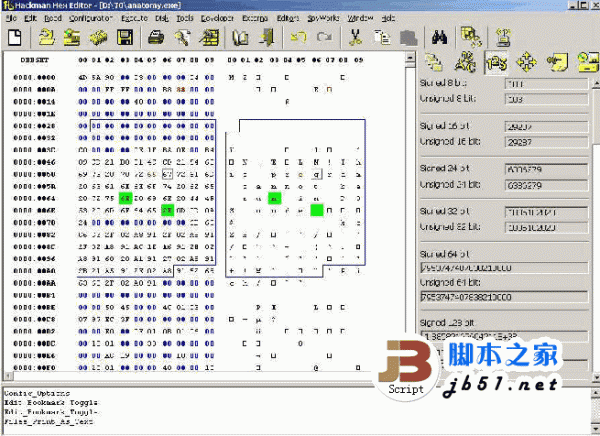Open the Edit menu
This screenshot has width=600, height=436.
(x=31, y=18)
